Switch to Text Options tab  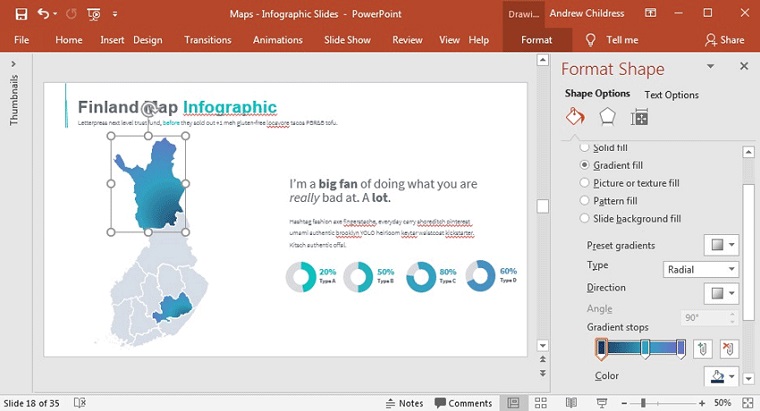[671, 95]
